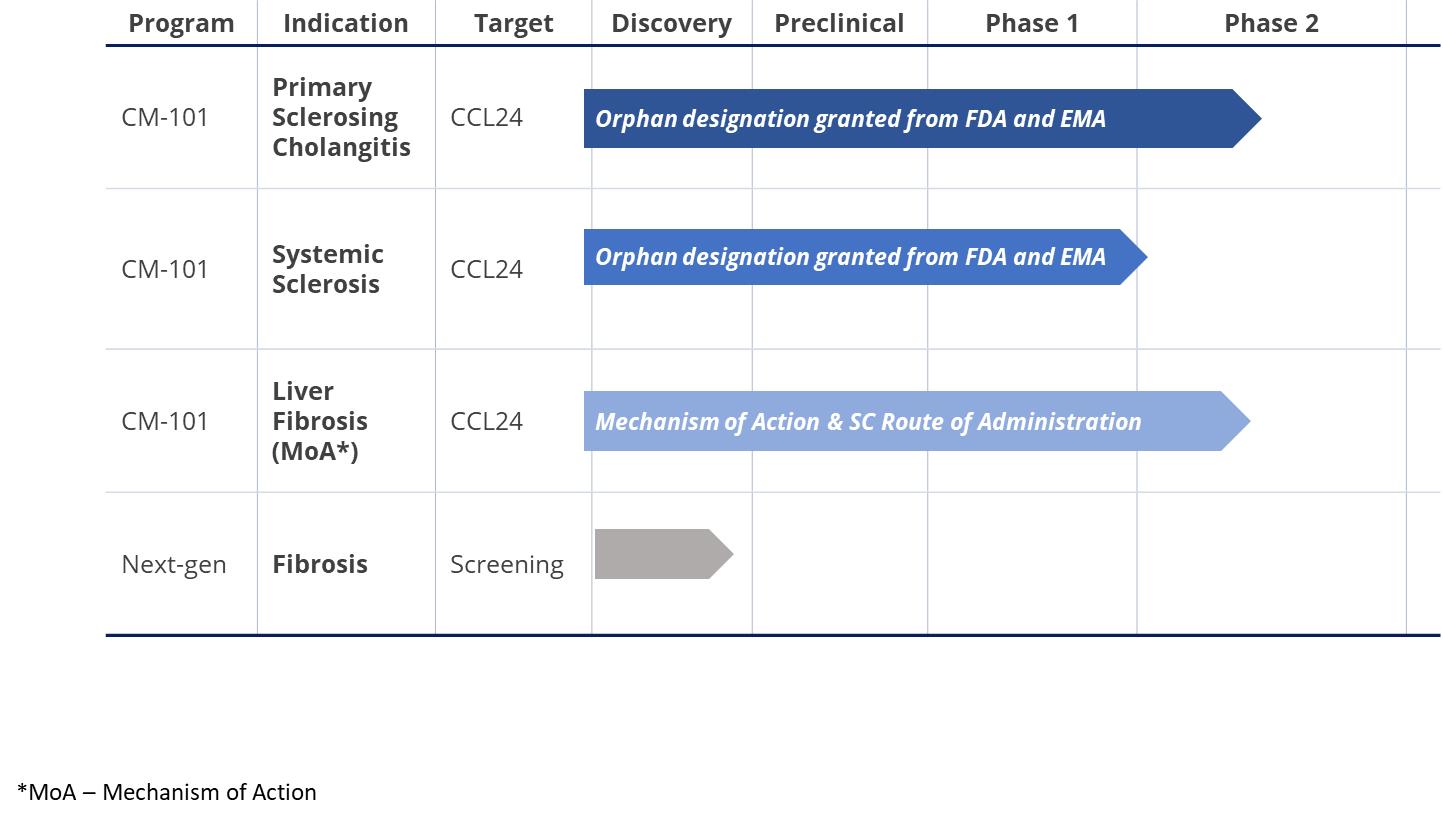Click the Preclinical stage header
The width and height of the screenshot is (1443, 823).
click(839, 23)
